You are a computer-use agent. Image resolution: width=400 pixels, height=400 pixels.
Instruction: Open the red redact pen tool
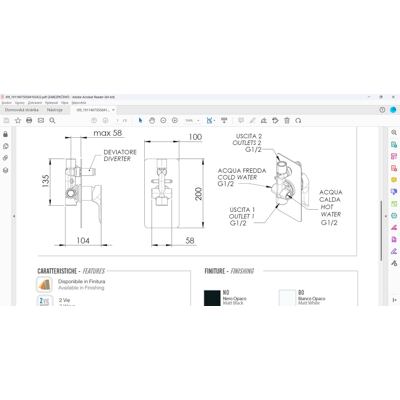[x=394, y=228]
